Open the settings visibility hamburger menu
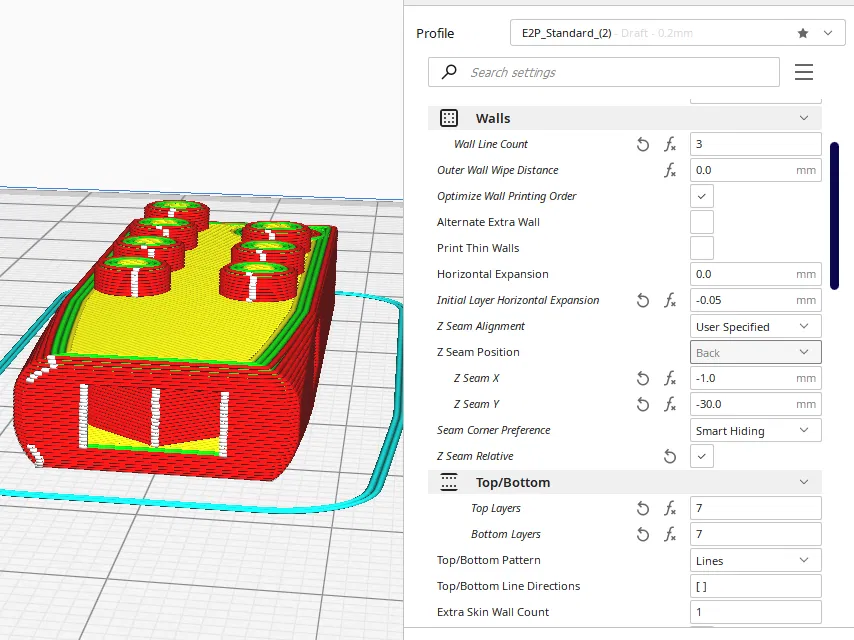854x640 pixels. [x=804, y=72]
